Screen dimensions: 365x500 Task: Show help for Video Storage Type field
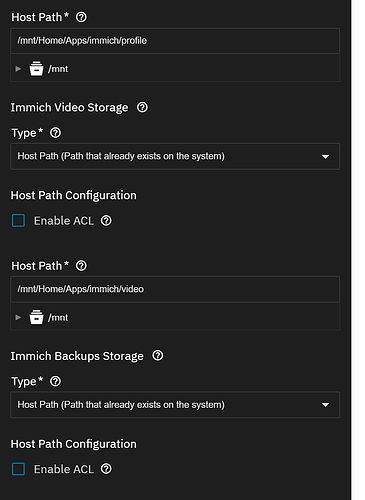click(55, 133)
